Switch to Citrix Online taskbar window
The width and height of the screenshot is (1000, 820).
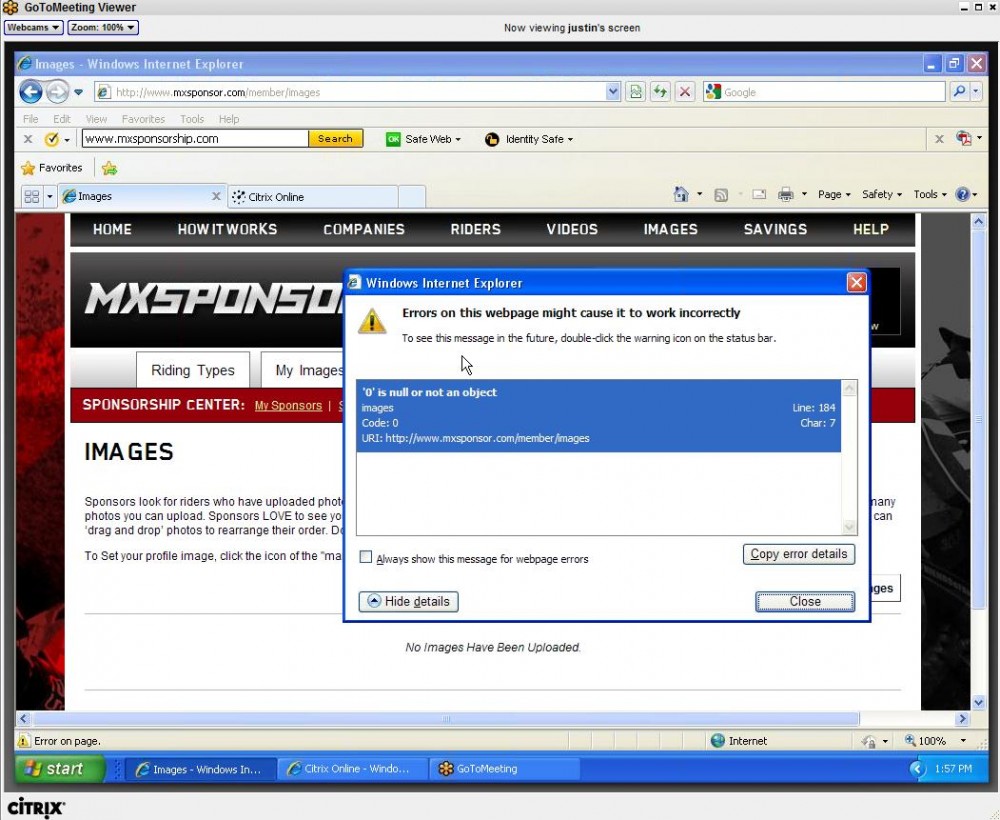point(353,769)
